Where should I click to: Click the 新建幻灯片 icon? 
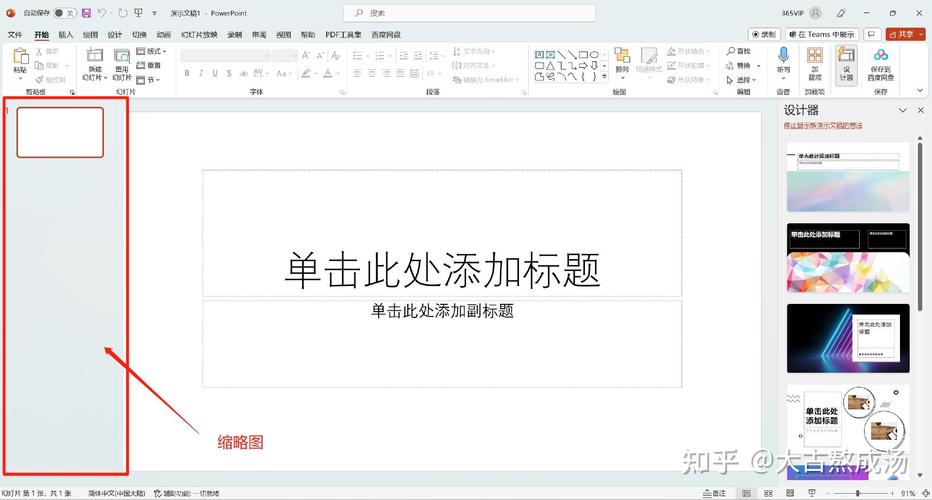[x=95, y=56]
